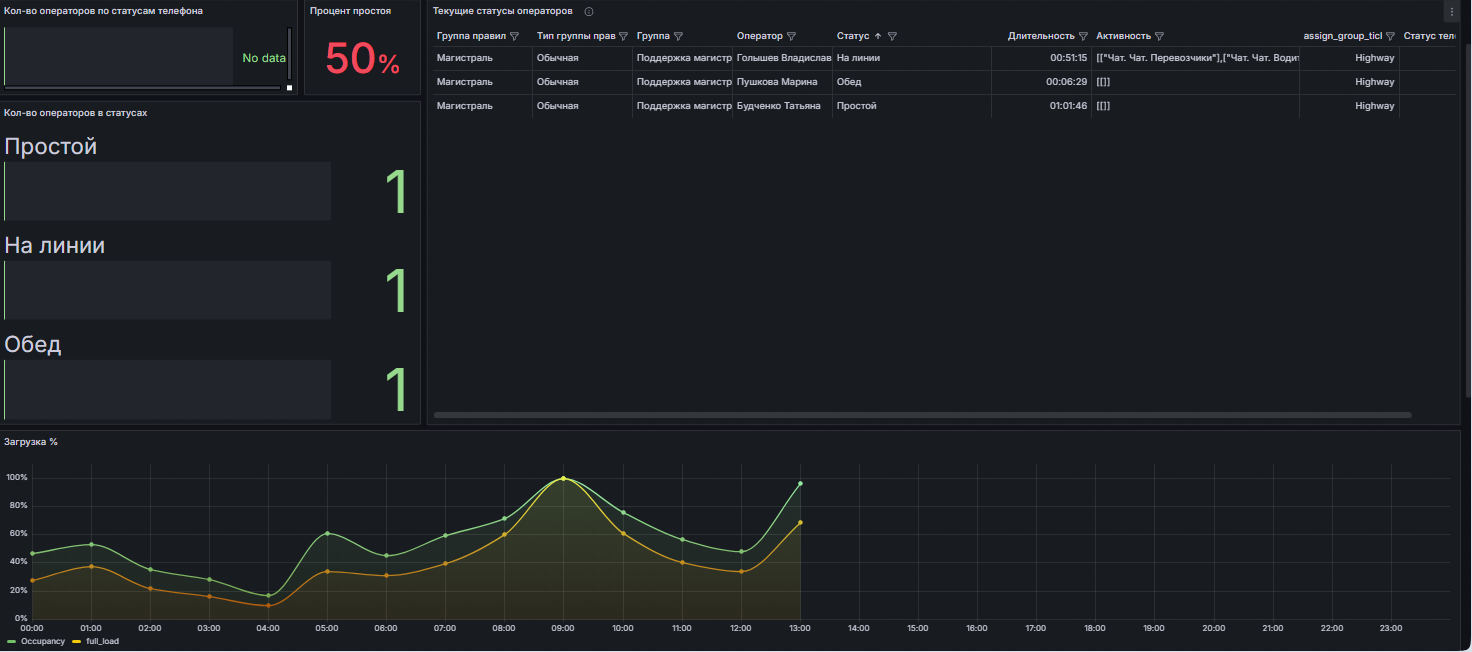Open the Статус column filter
Image resolution: width=1472 pixels, height=652 pixels.
pyautogui.click(x=892, y=36)
